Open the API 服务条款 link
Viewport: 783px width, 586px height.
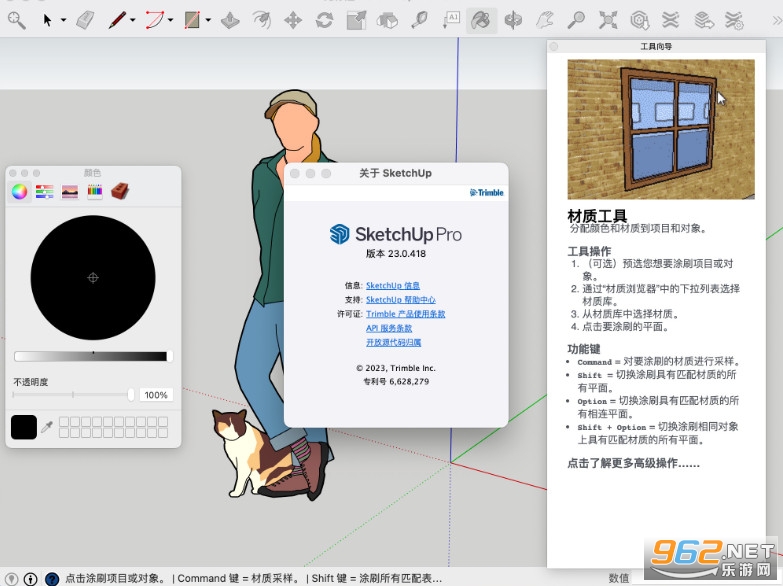389,328
